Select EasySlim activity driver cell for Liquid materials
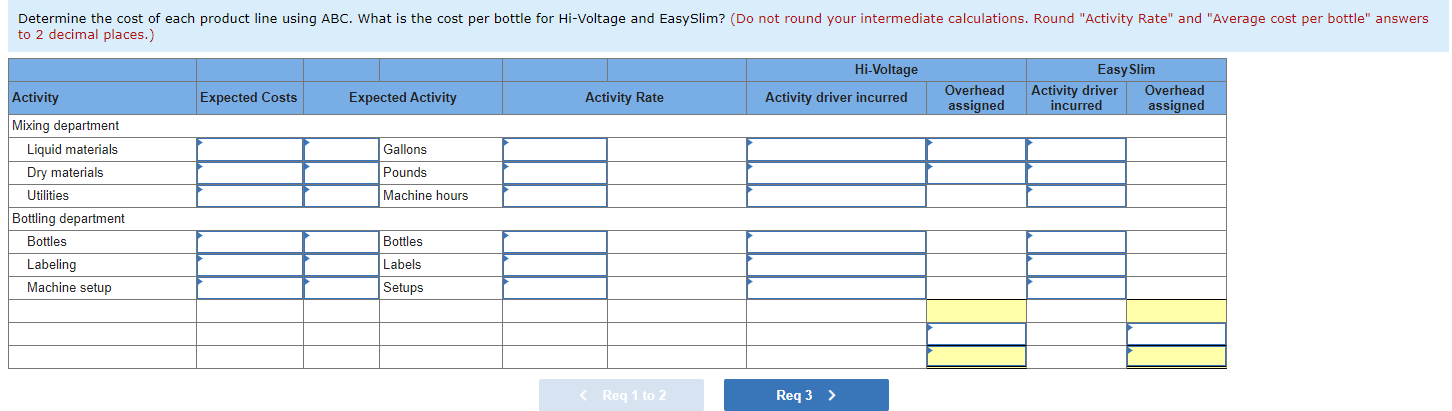Viewport: 1452px width, 411px height. pos(1076,149)
